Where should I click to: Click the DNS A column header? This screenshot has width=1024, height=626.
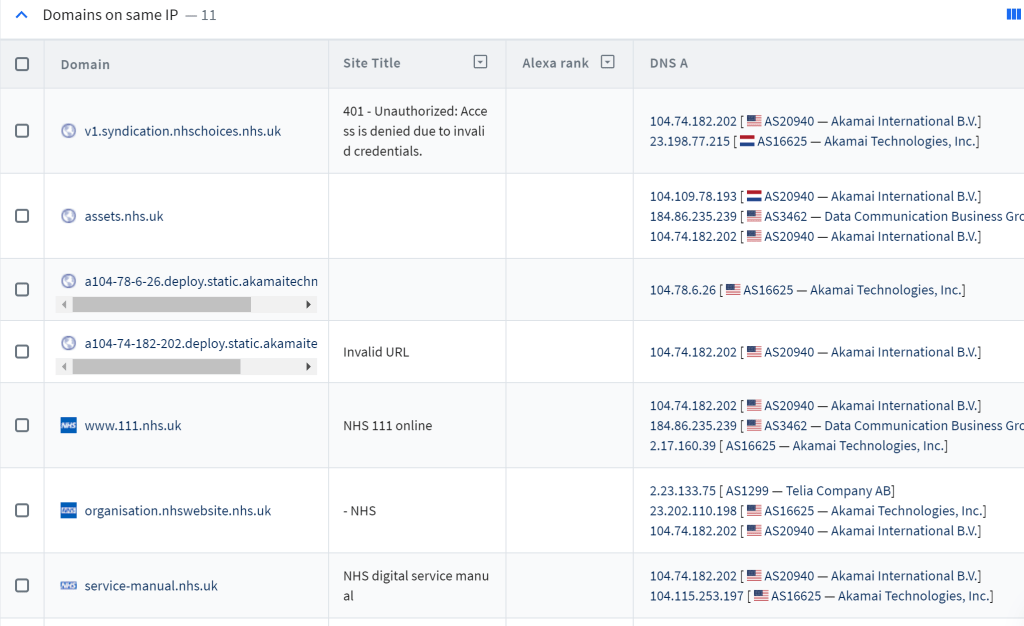pos(668,63)
